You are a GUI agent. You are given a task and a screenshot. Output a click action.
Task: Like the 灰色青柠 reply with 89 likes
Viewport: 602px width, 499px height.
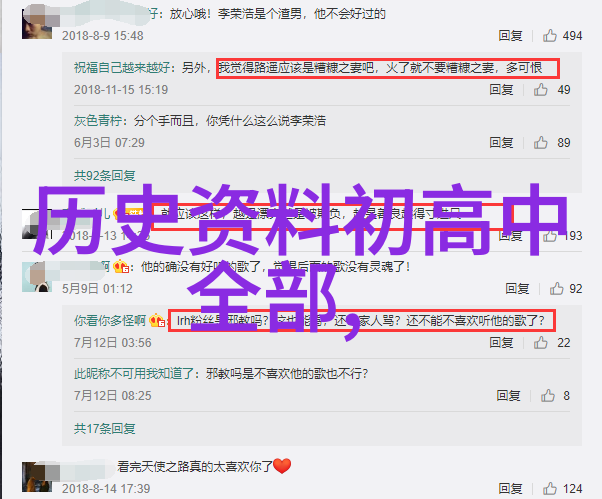[540, 142]
